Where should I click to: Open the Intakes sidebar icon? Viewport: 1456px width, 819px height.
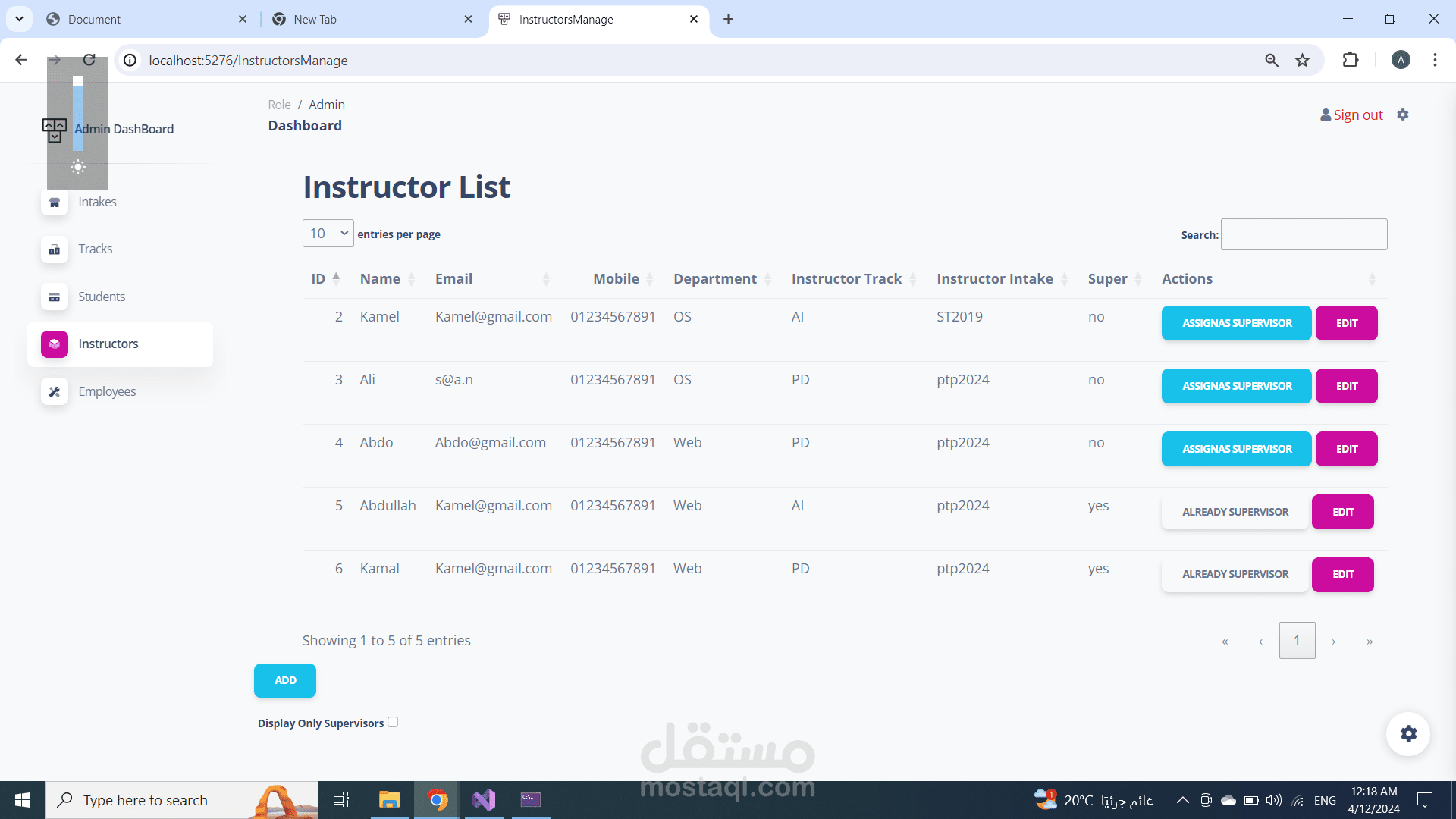pyautogui.click(x=55, y=202)
